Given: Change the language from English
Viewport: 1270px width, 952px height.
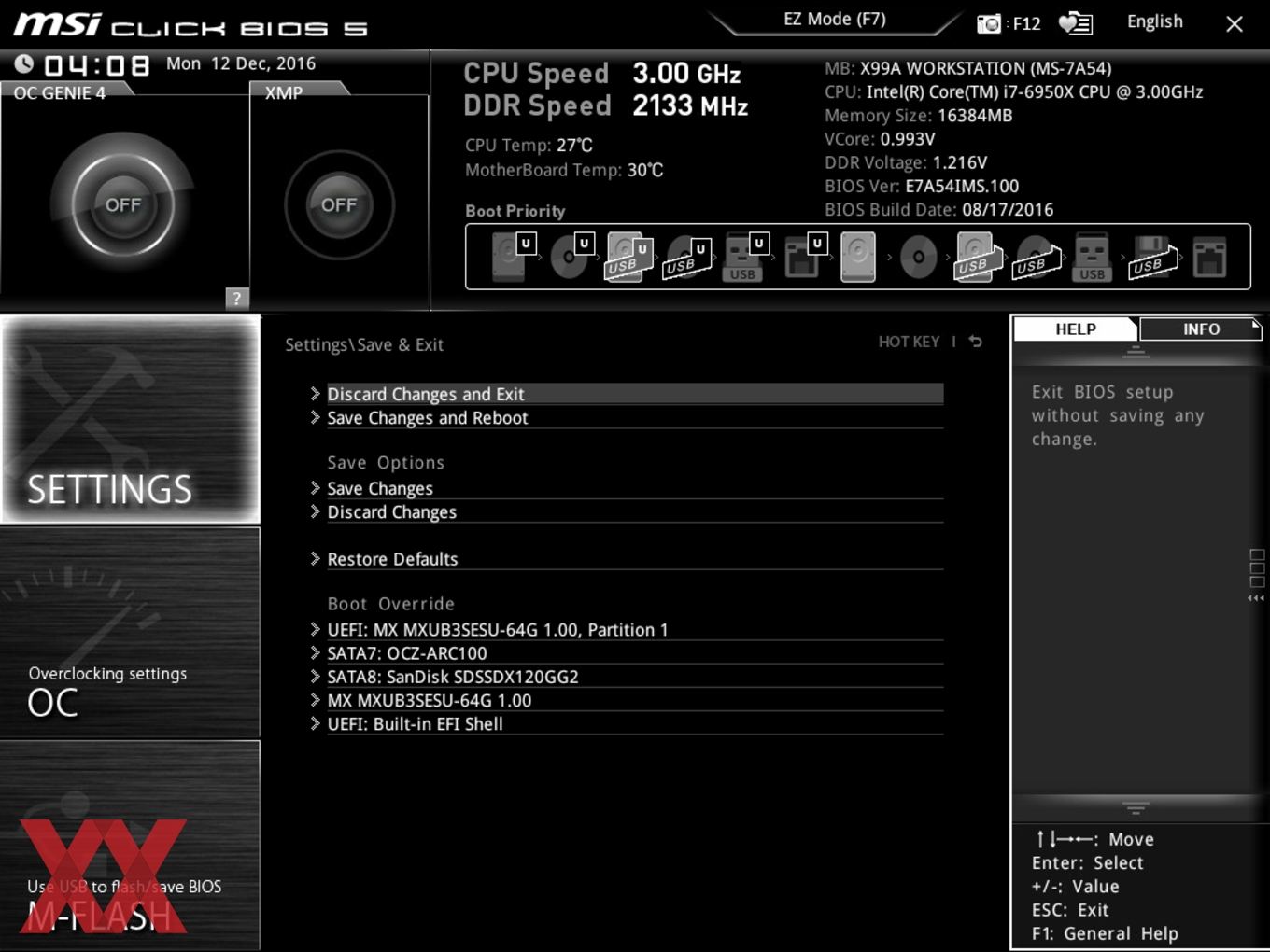Looking at the screenshot, I should 1154,21.
